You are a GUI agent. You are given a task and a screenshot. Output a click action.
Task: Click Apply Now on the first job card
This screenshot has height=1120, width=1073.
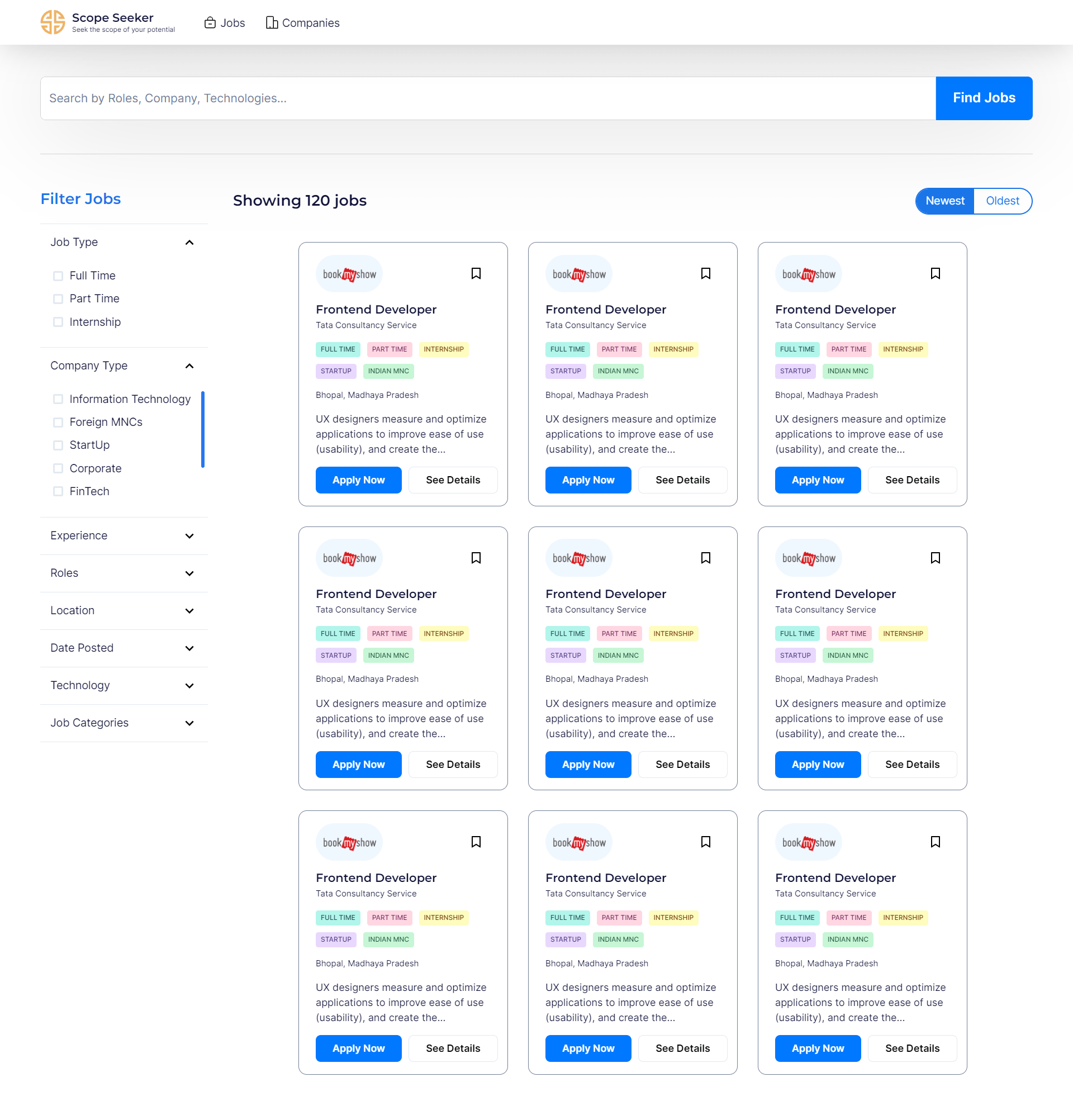(358, 480)
